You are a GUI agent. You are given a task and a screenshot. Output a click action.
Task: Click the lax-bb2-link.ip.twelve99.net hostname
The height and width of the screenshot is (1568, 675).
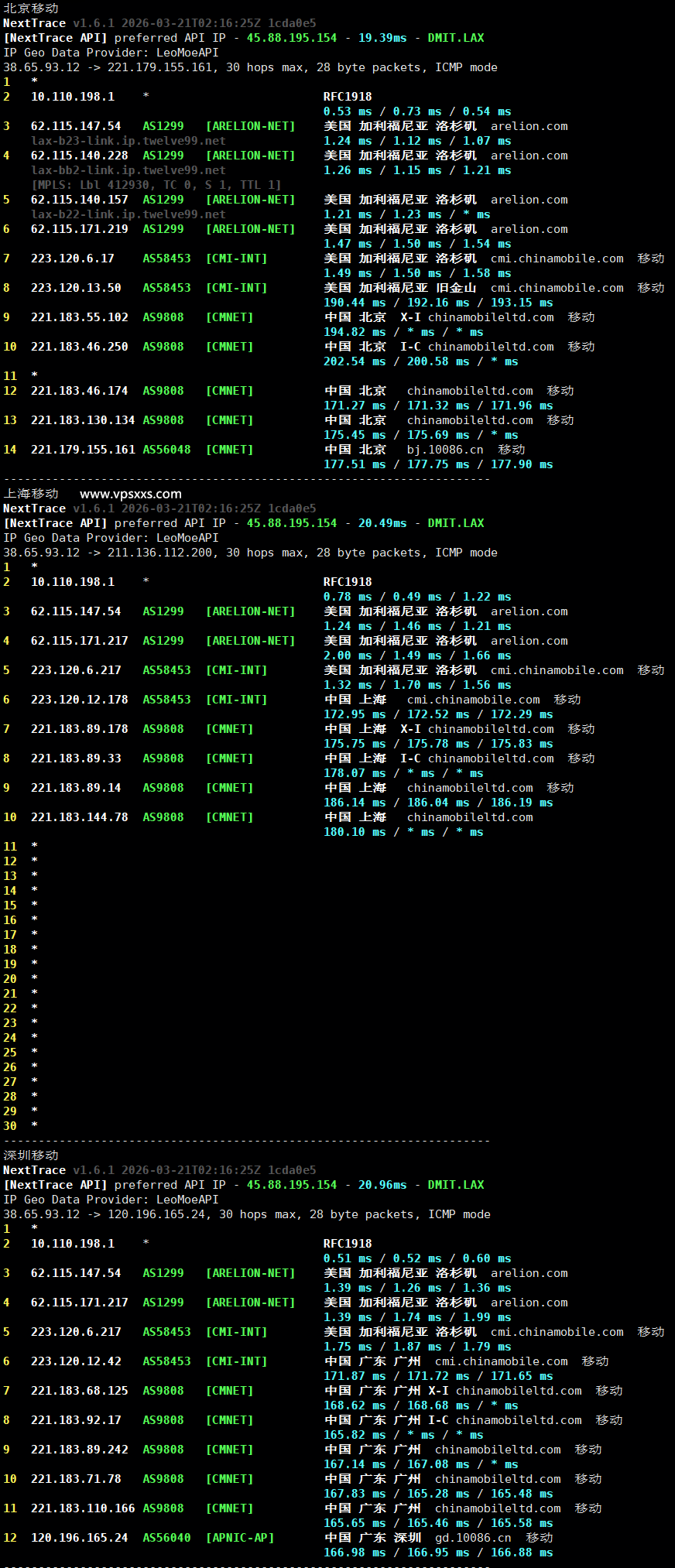[128, 170]
